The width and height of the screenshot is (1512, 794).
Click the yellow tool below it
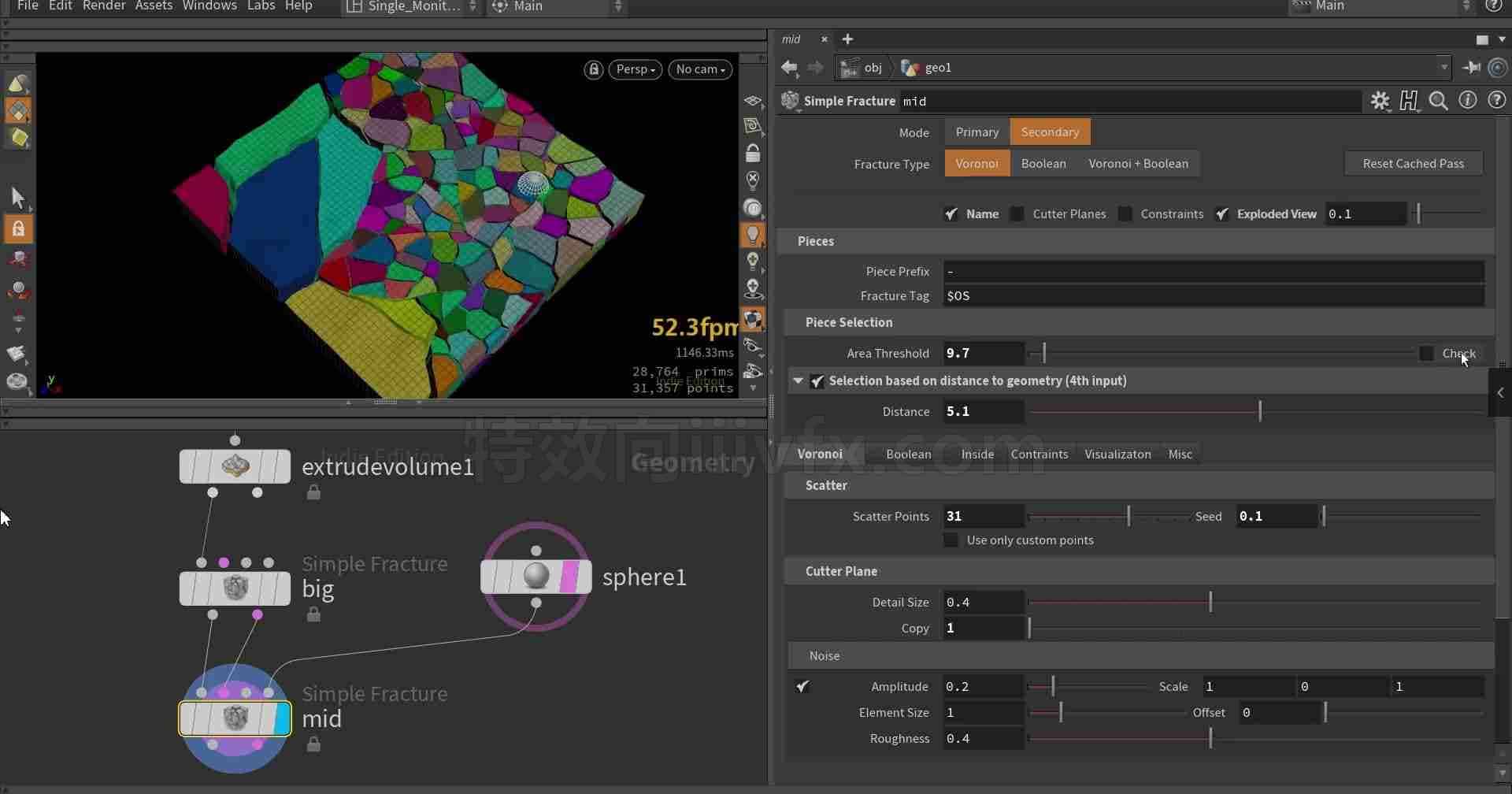click(18, 138)
